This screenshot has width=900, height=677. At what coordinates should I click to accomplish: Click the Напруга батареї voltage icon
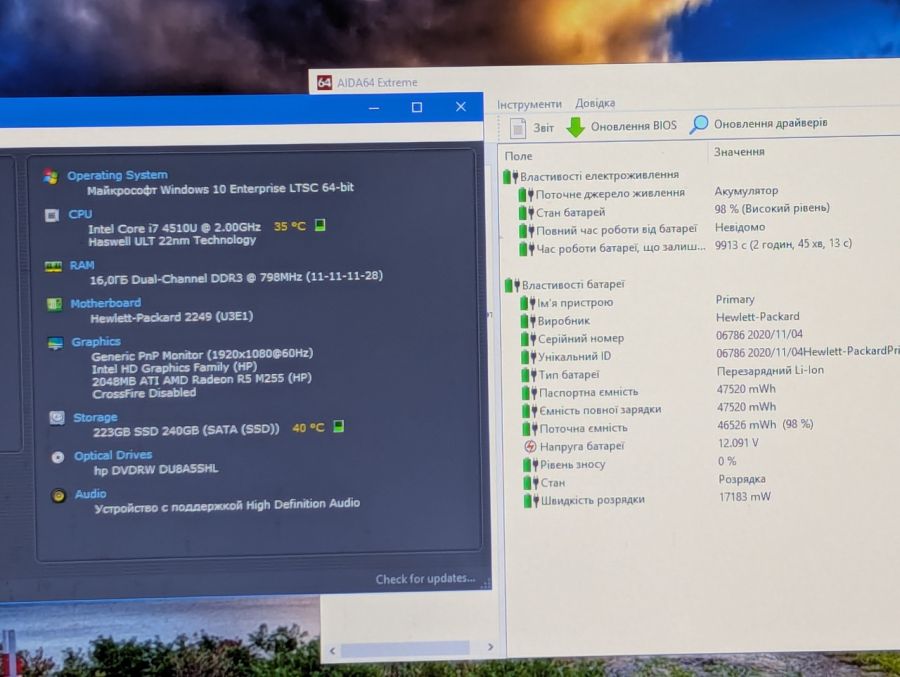click(x=530, y=446)
